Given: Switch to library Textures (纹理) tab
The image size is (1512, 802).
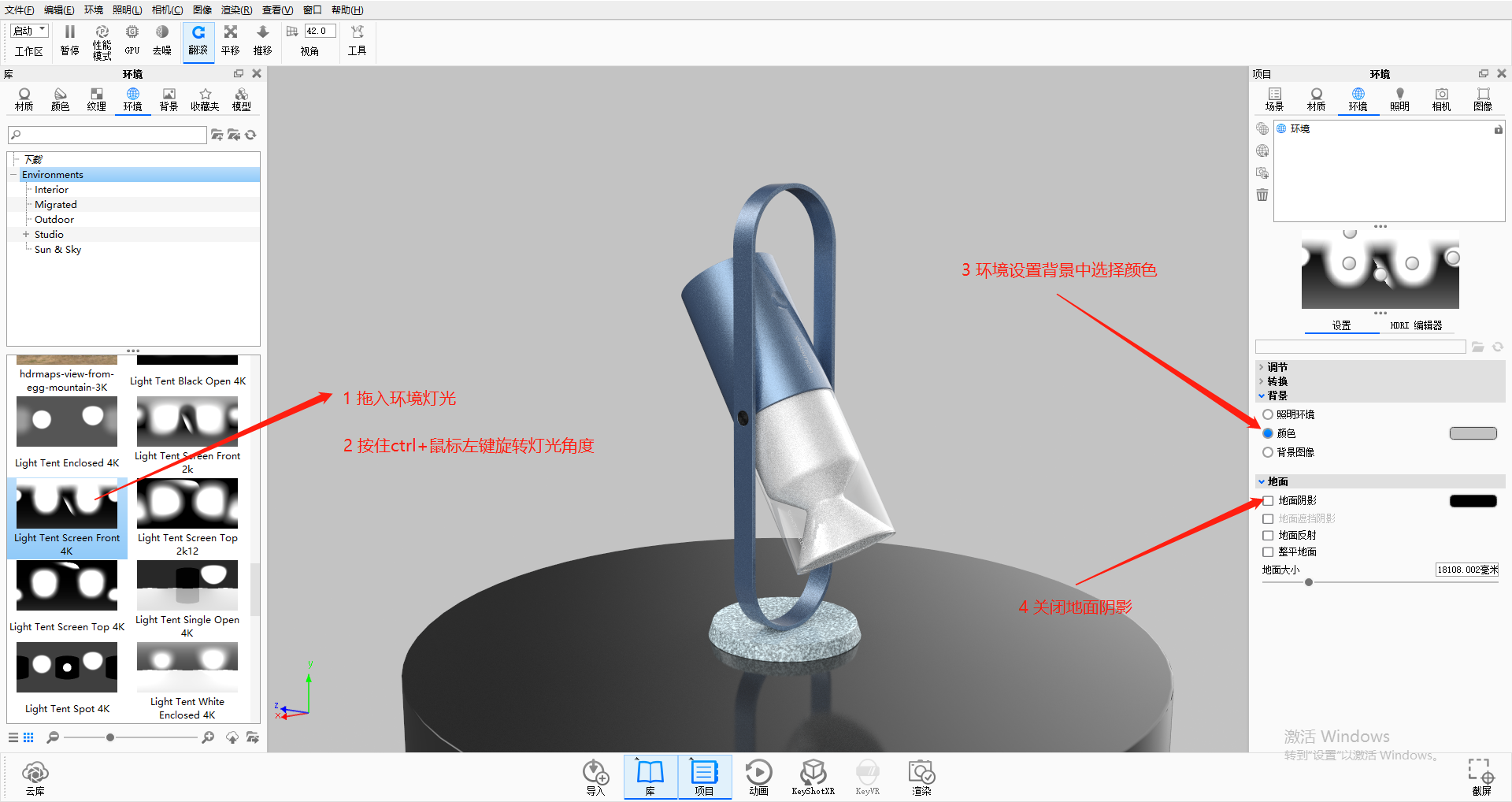Looking at the screenshot, I should 97,100.
